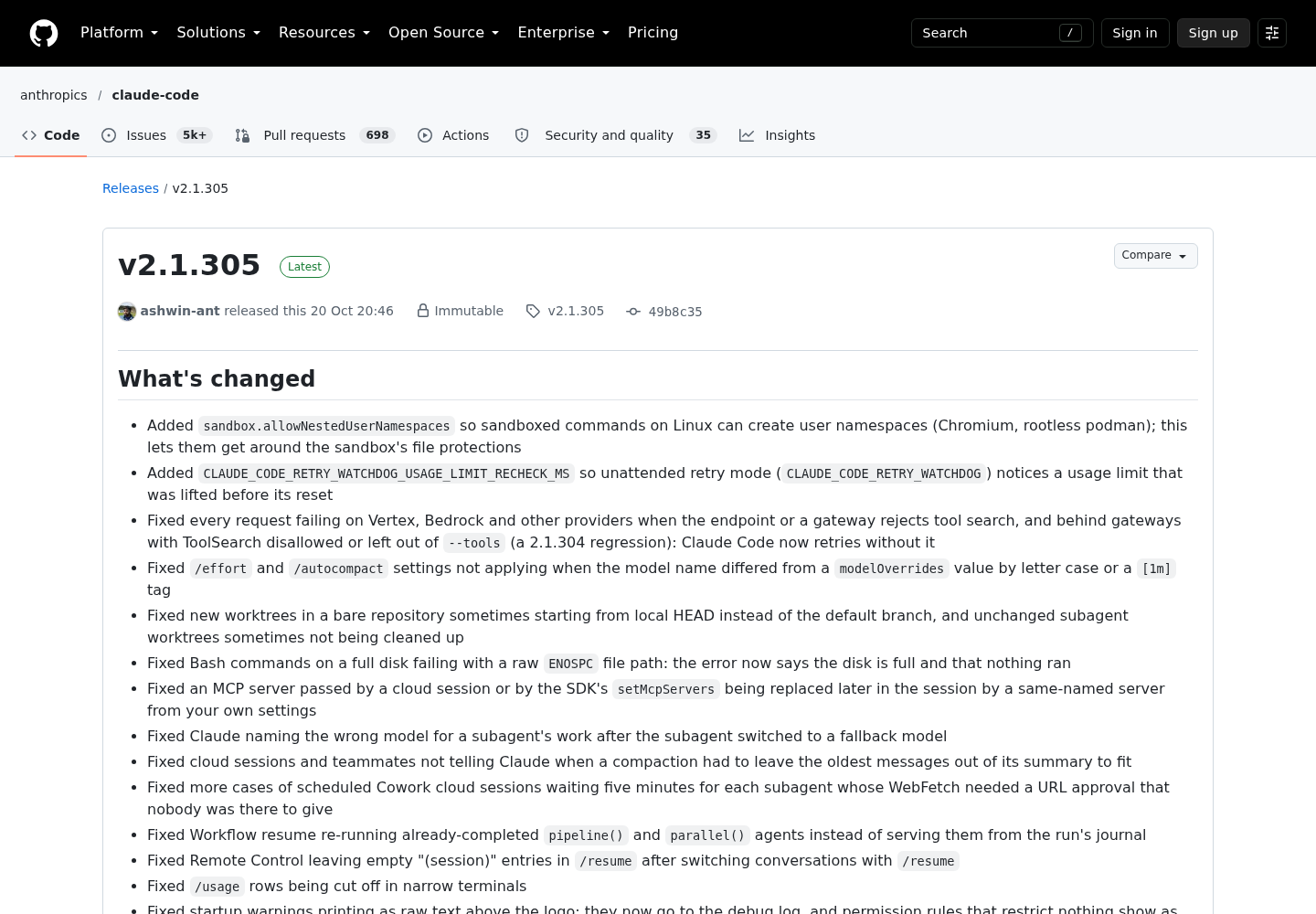Open the ashwin-ant profile link
The width and height of the screenshot is (1316, 914).
[x=180, y=311]
